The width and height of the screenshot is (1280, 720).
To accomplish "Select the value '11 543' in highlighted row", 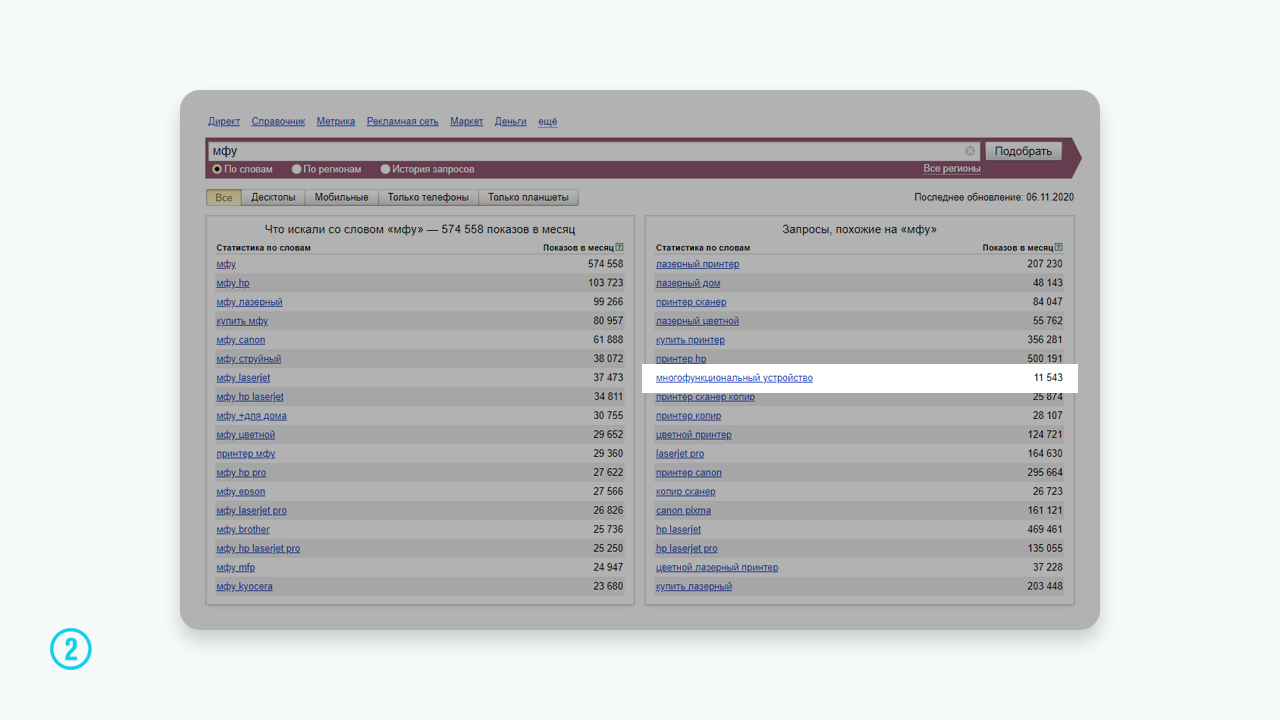I will coord(1048,378).
